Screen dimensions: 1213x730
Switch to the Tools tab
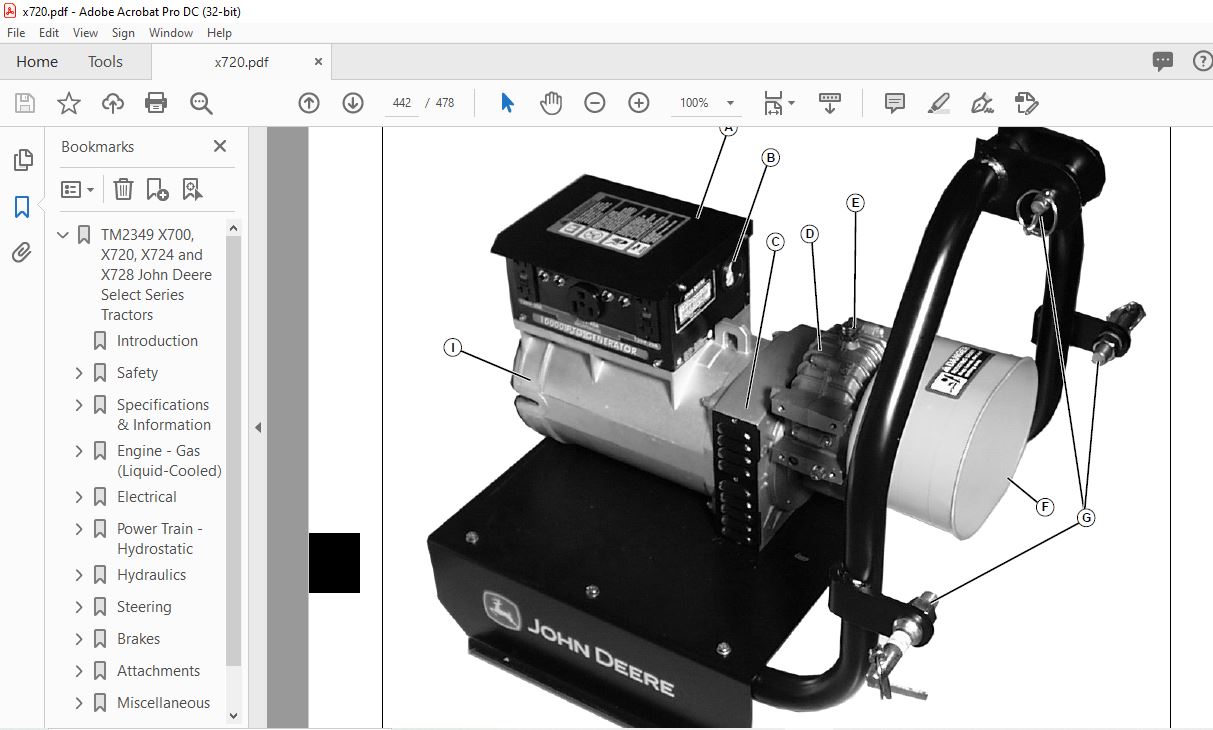click(105, 62)
